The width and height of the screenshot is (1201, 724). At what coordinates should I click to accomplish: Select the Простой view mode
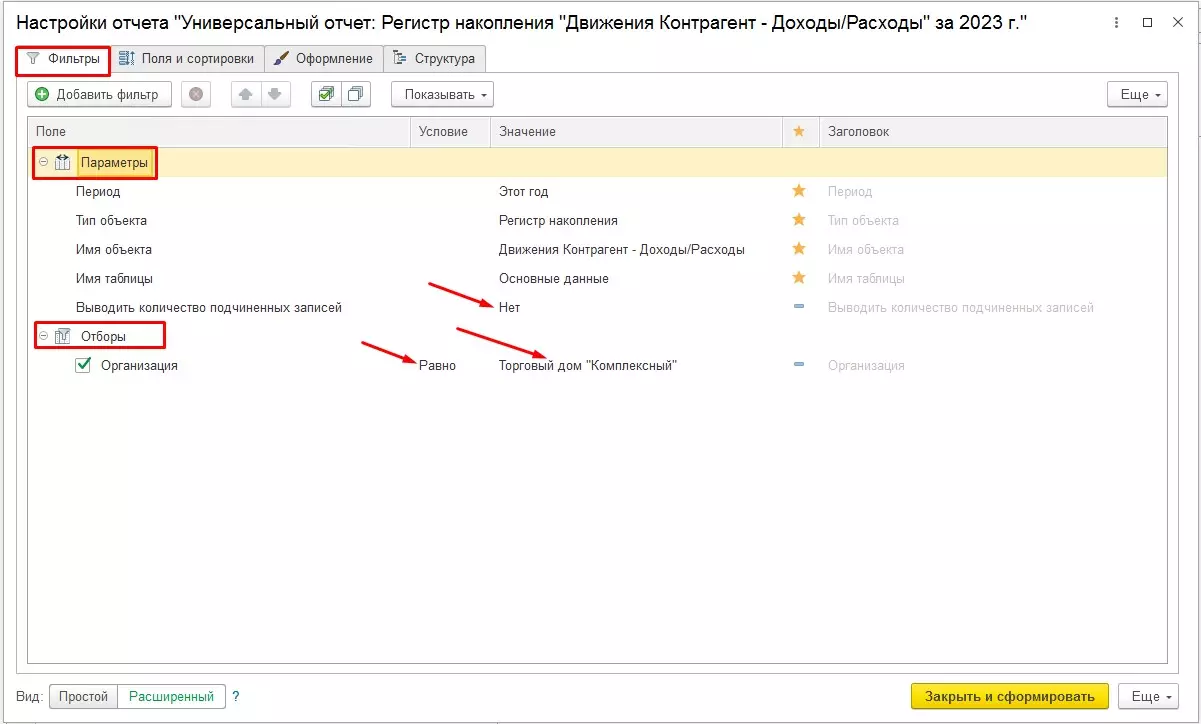(x=83, y=696)
